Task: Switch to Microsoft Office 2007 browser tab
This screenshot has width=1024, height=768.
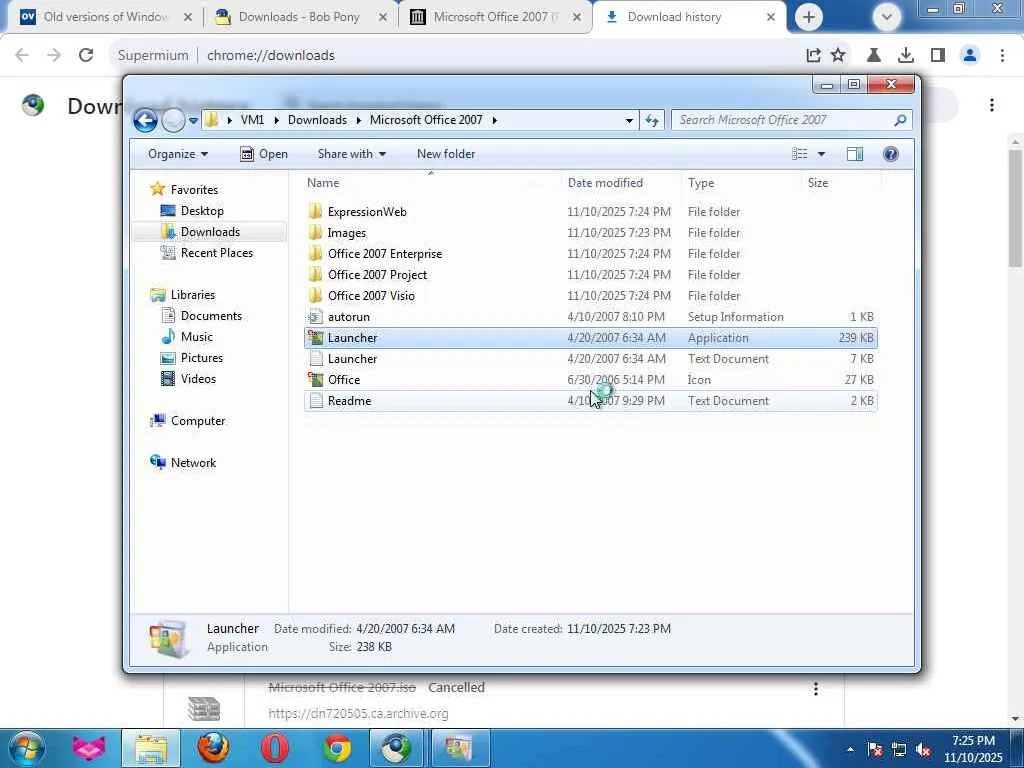Action: 495,17
